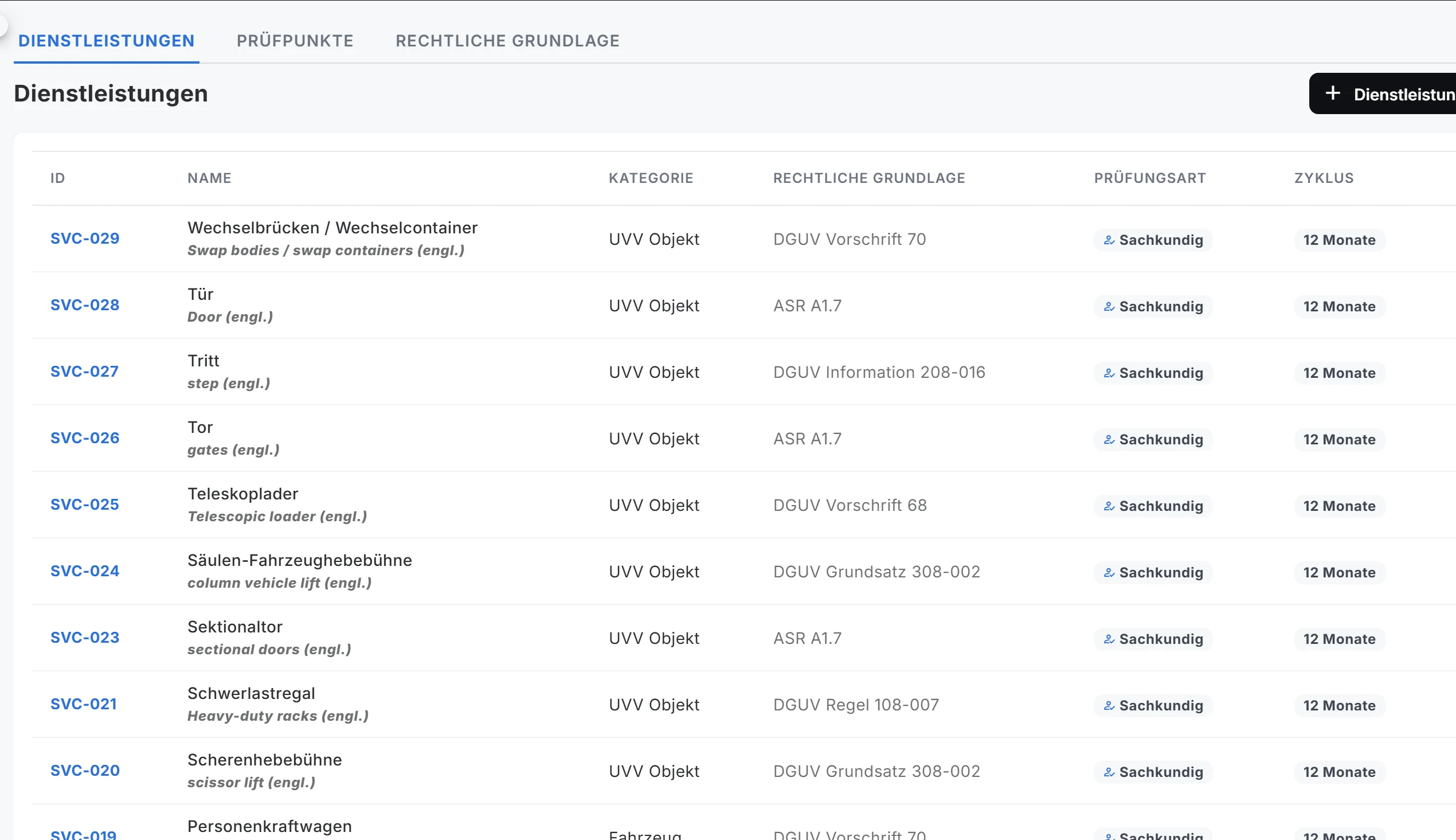Viewport: 1456px width, 840px height.
Task: Select the 'Tor' service name
Action: coord(200,428)
